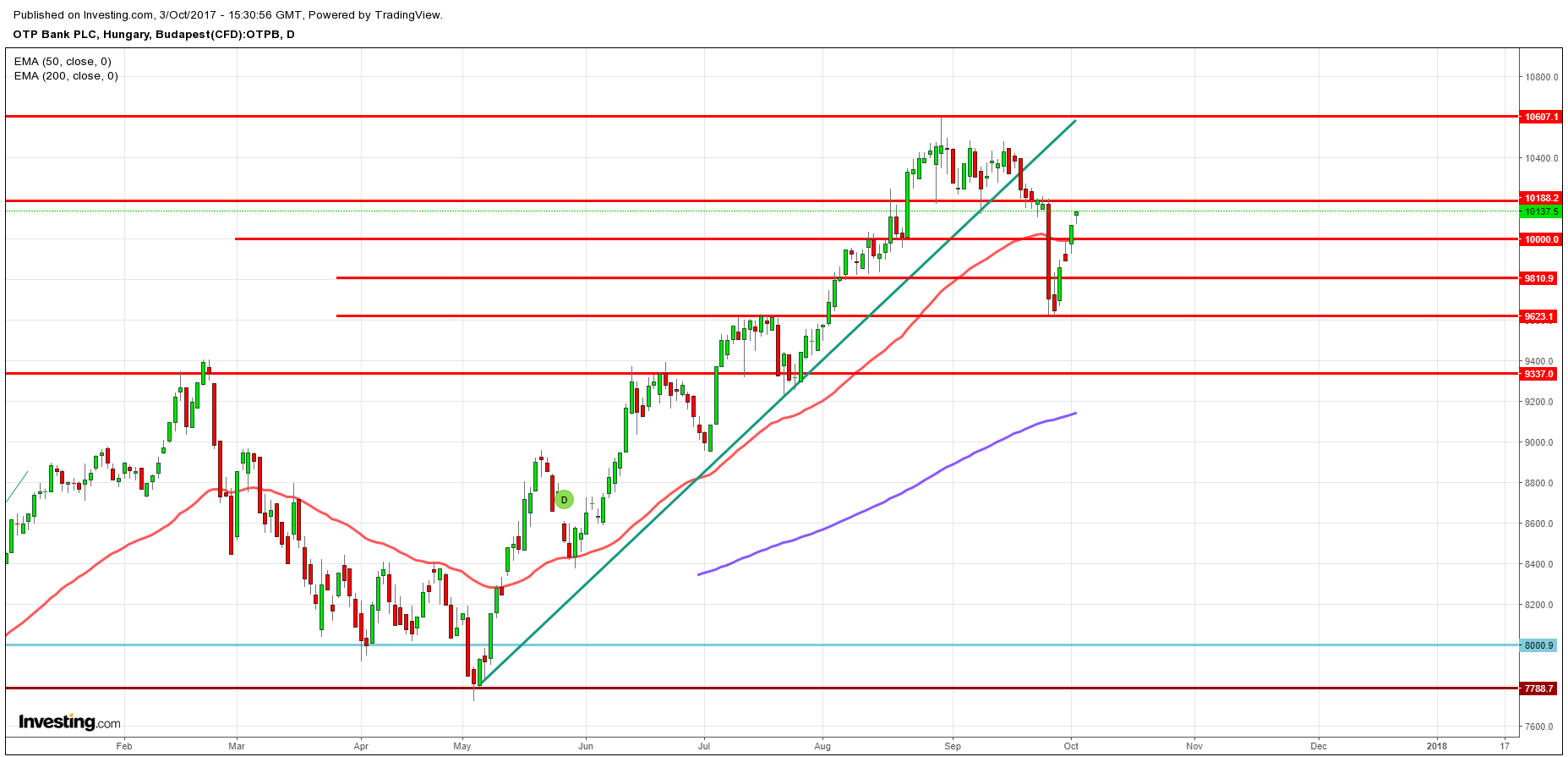
Task: Click the 10000.0 red price label
Action: tap(1539, 239)
